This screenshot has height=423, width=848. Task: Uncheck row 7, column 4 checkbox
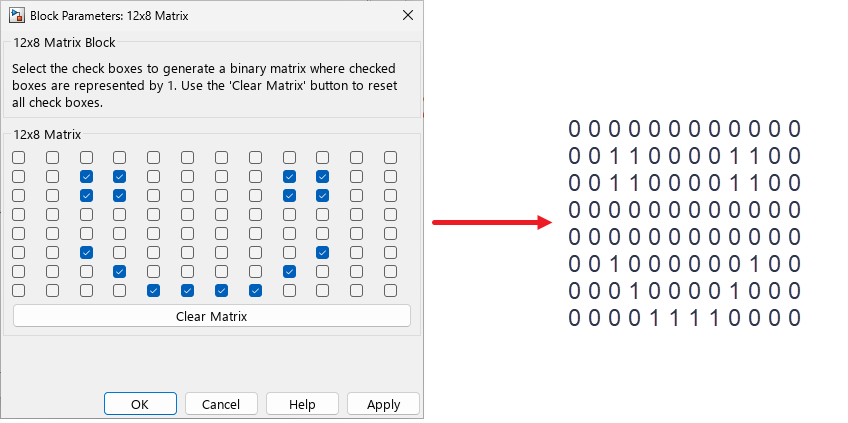click(x=120, y=271)
